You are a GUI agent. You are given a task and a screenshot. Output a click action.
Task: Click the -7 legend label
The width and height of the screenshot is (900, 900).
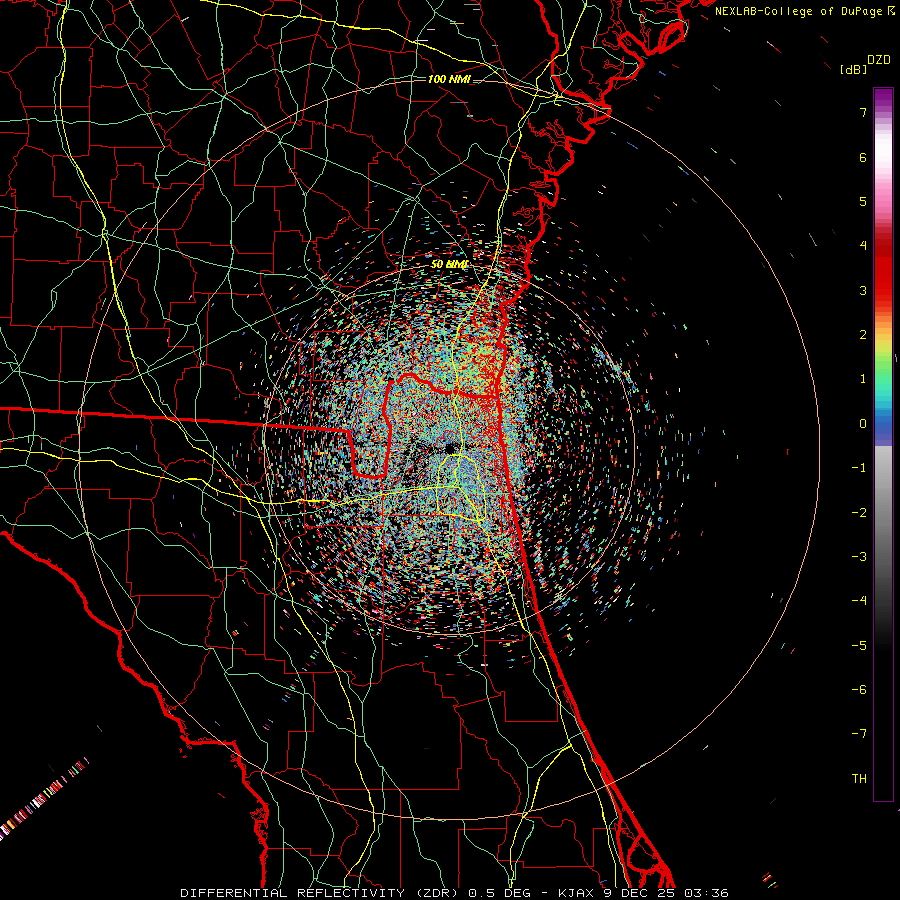859,734
